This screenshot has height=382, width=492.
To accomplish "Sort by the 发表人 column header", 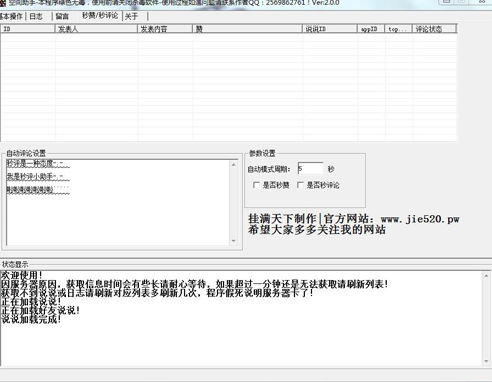I will click(96, 29).
